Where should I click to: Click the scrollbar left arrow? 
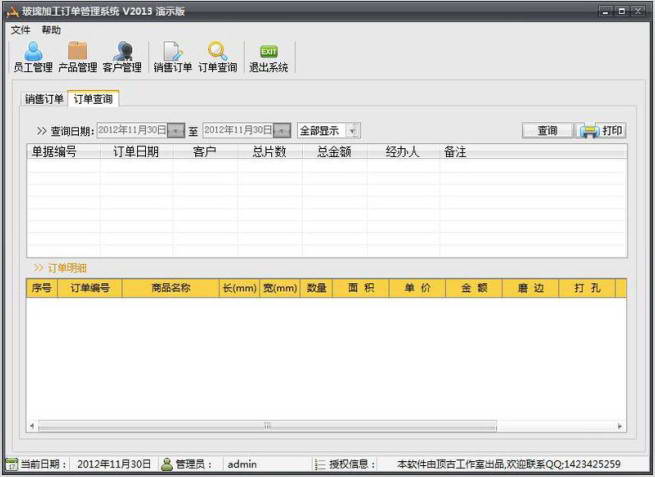click(x=32, y=426)
